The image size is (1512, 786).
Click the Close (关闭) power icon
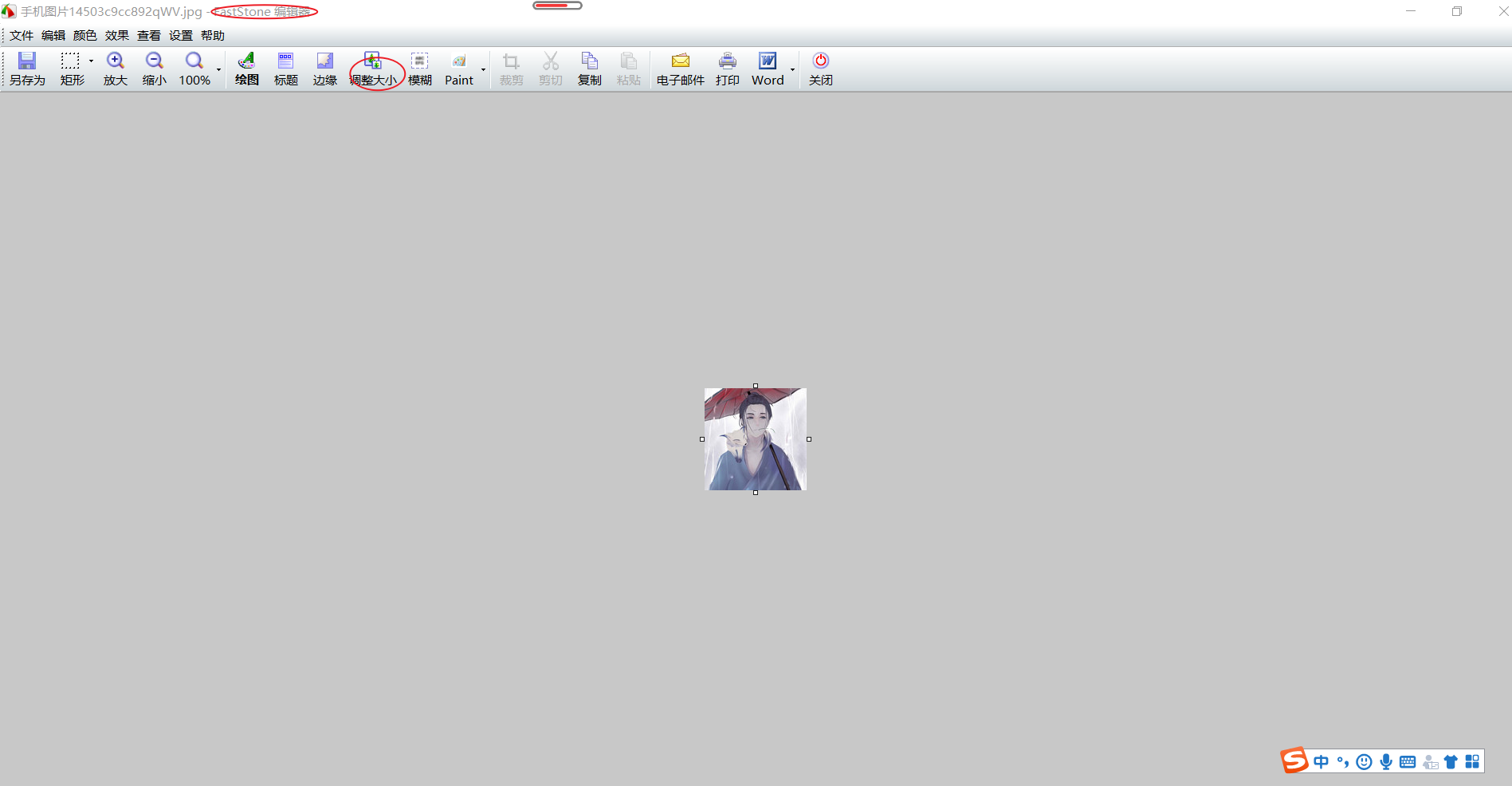821,69
